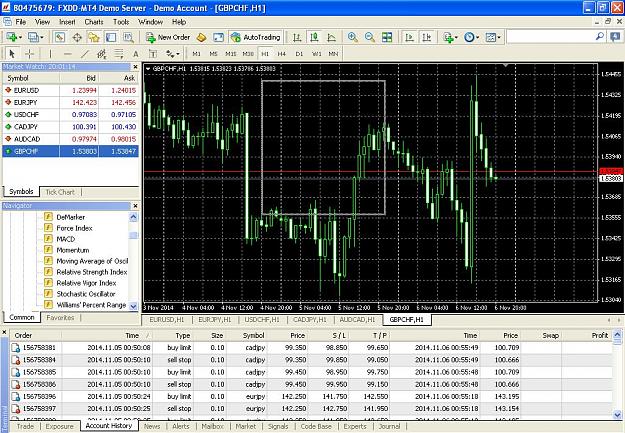
Task: Select Candlesticks chart display icon
Action: pyautogui.click(x=314, y=37)
